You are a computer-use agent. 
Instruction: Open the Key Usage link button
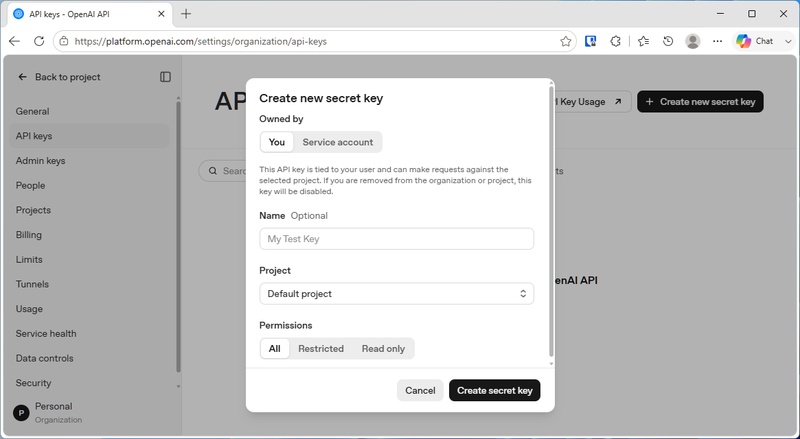tap(591, 102)
